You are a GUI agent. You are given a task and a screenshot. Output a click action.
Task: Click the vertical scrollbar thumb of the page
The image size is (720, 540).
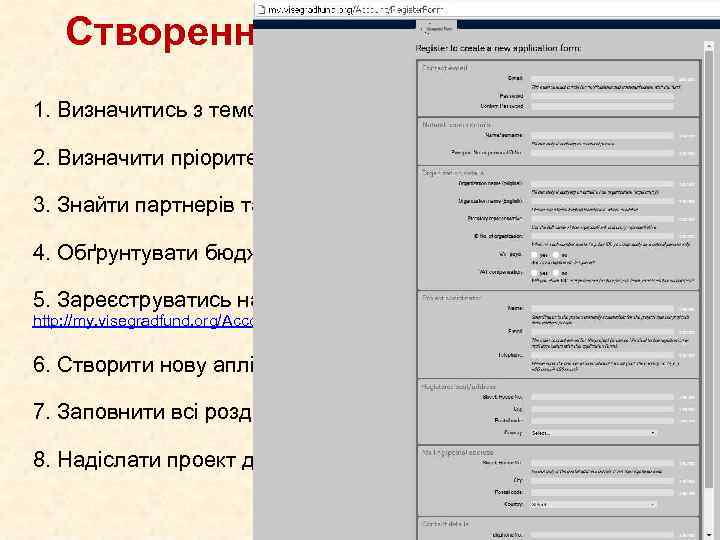coord(709,271)
